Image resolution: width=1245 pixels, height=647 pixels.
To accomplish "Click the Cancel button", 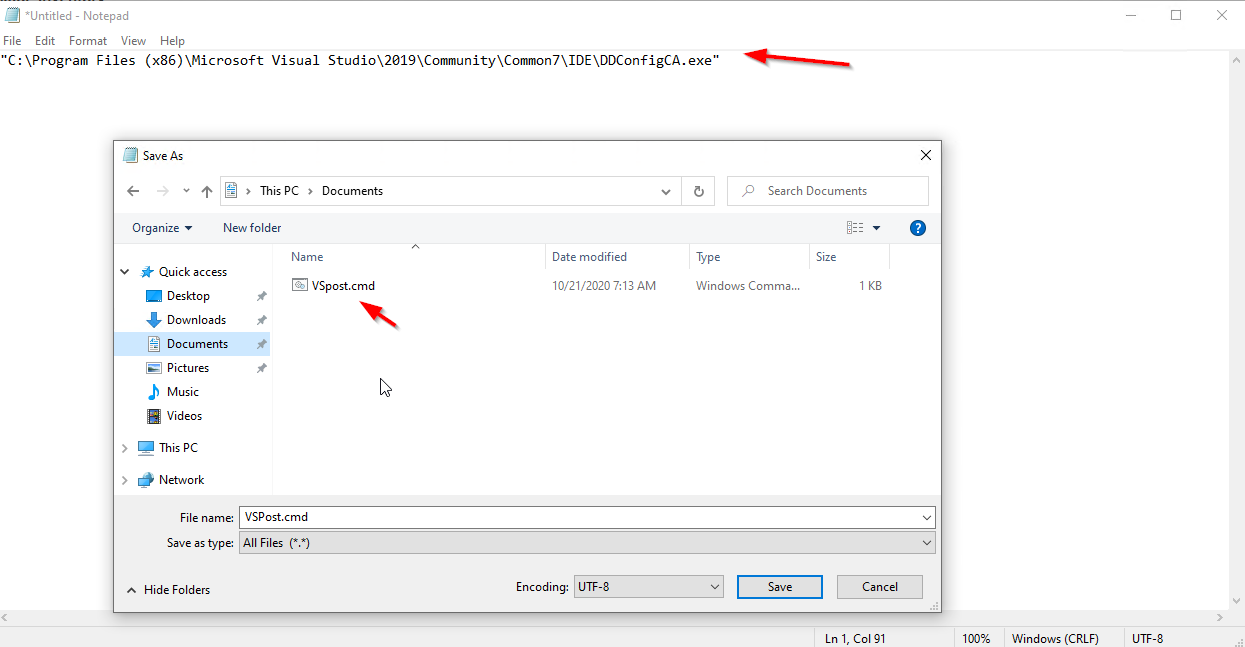I will 880,587.
